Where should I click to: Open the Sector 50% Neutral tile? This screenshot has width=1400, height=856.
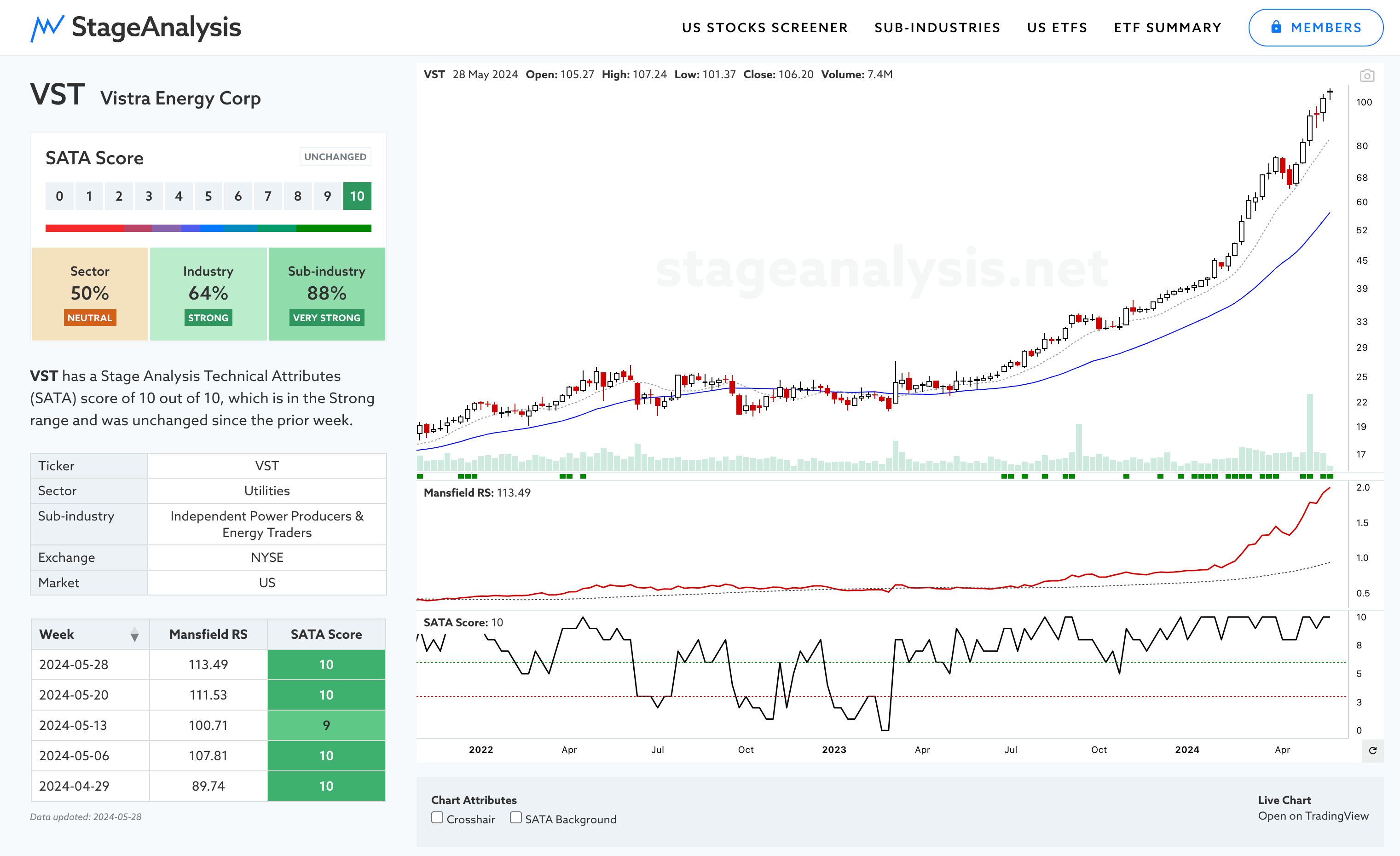click(x=90, y=294)
